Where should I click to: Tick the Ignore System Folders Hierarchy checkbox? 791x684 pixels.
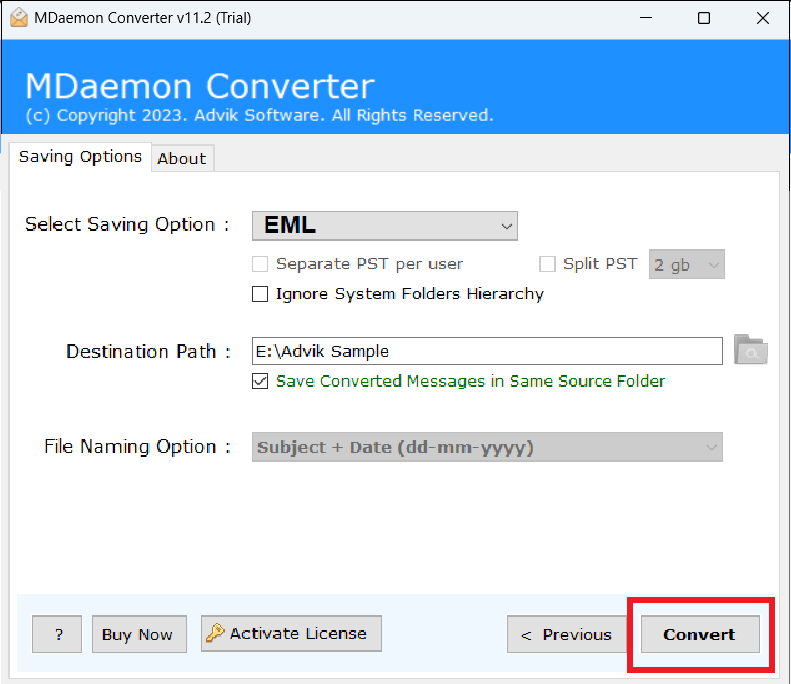(260, 294)
